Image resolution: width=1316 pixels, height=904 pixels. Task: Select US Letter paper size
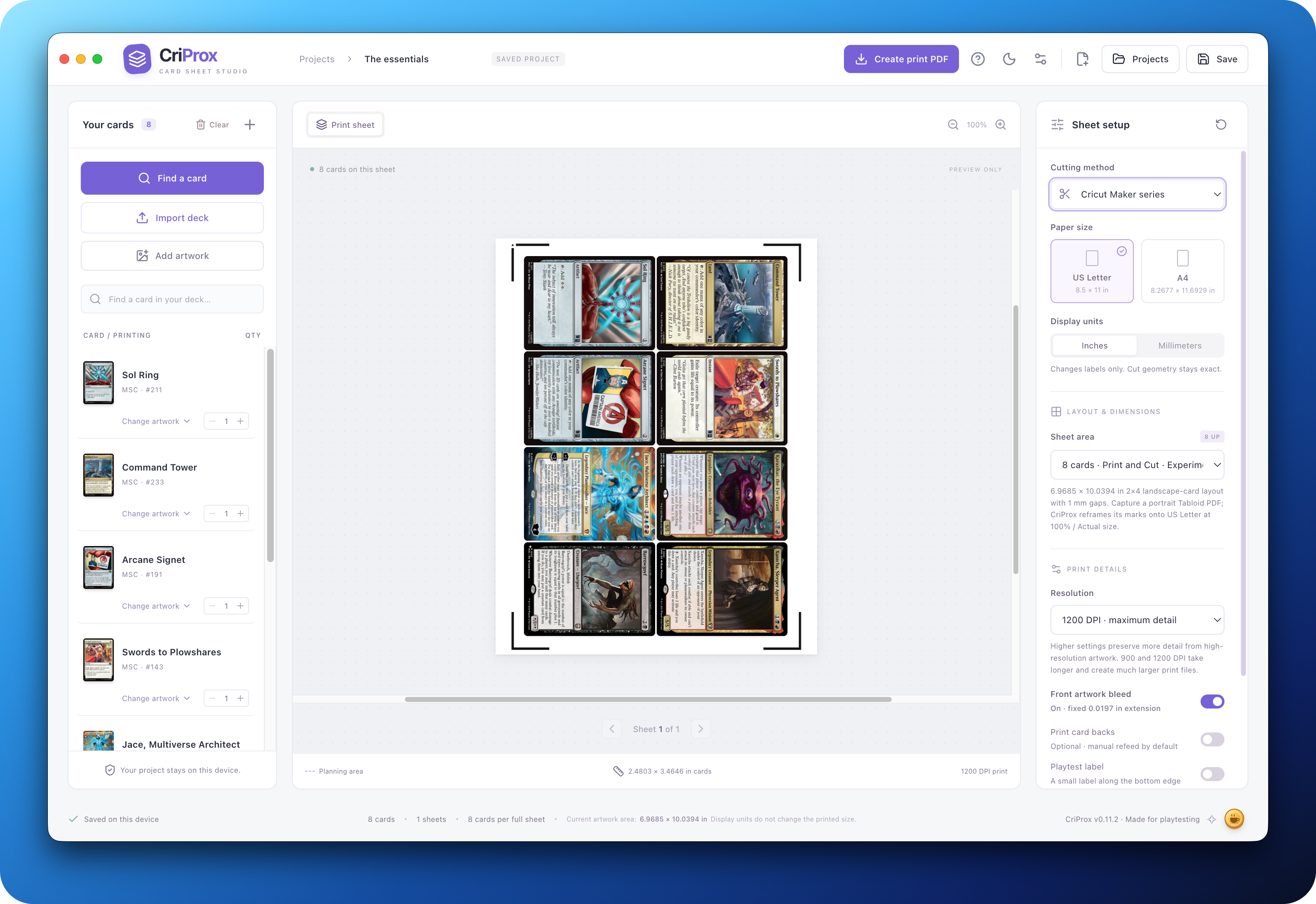tap(1092, 271)
